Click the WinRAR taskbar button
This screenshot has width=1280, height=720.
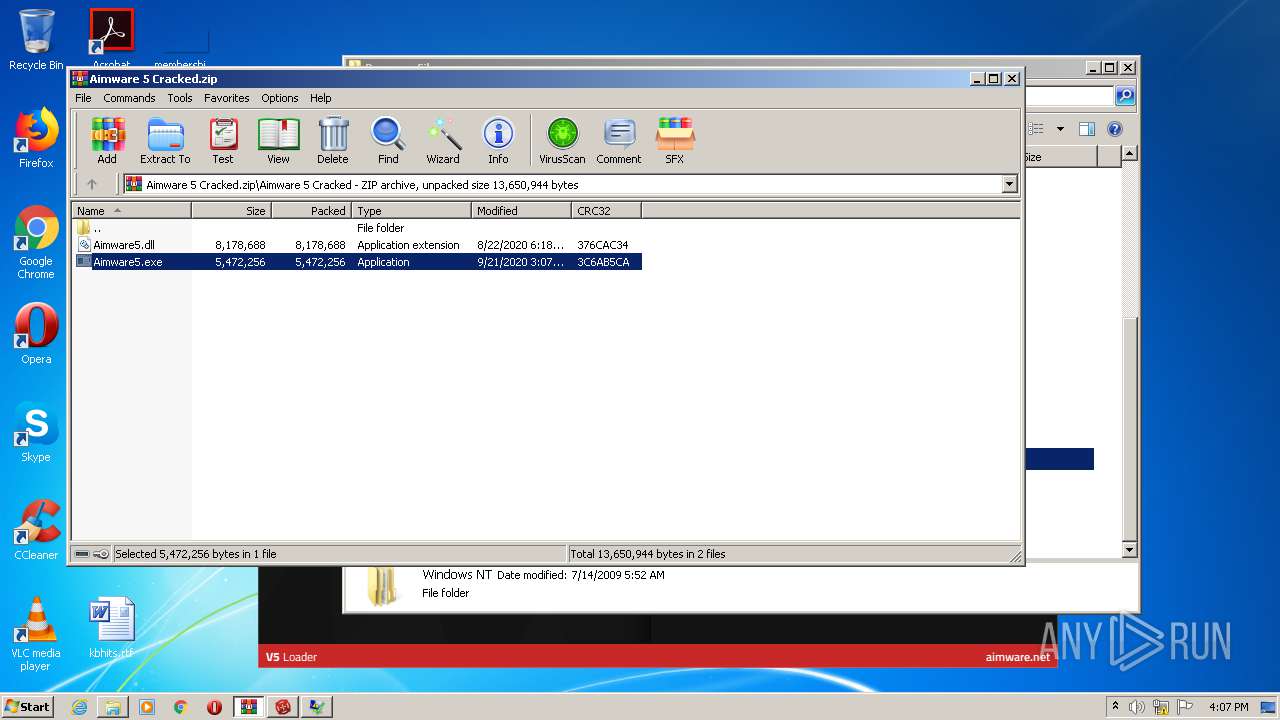pyautogui.click(x=248, y=707)
